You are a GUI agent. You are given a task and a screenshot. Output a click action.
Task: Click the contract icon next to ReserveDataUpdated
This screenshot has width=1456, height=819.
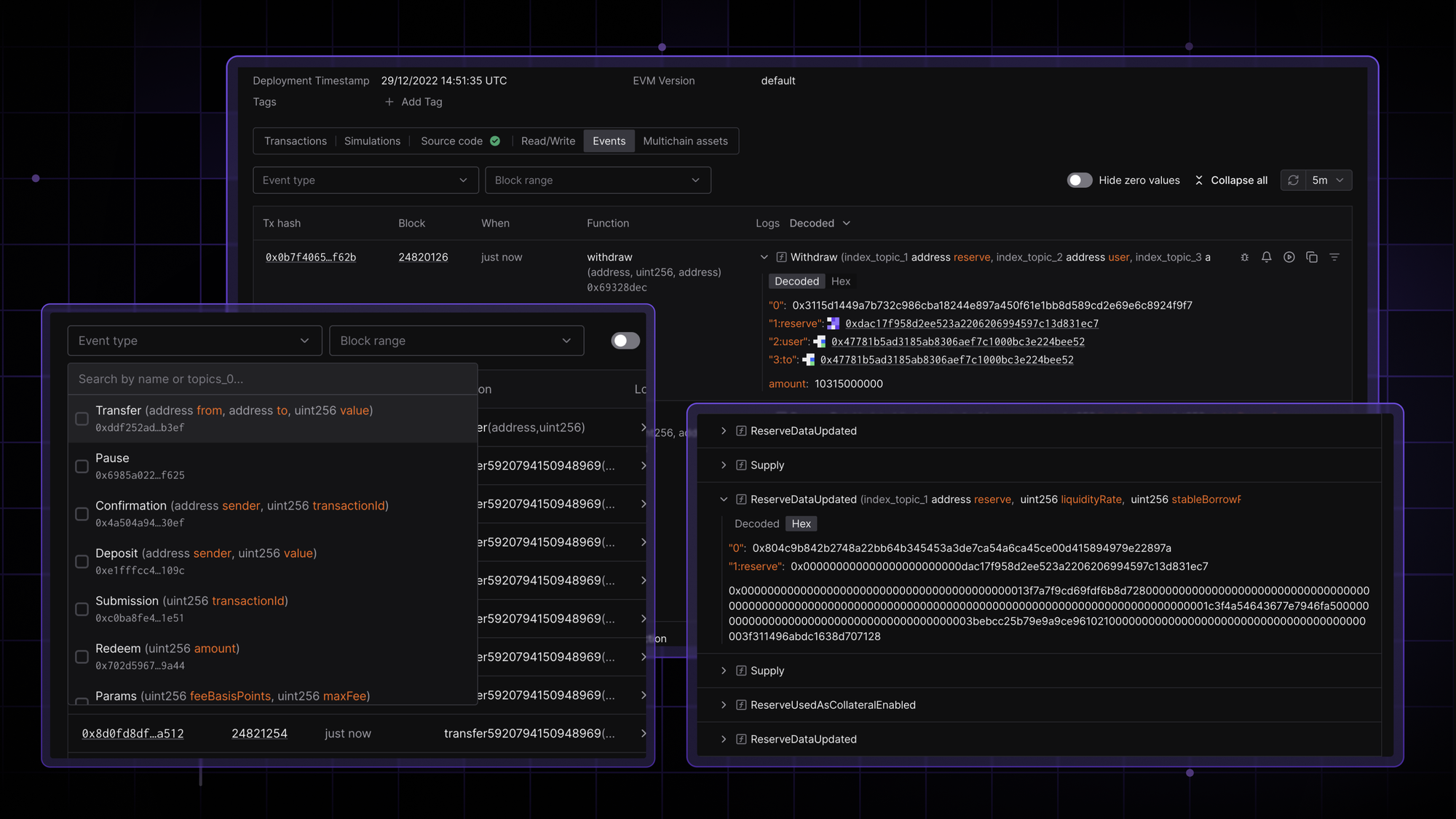740,430
